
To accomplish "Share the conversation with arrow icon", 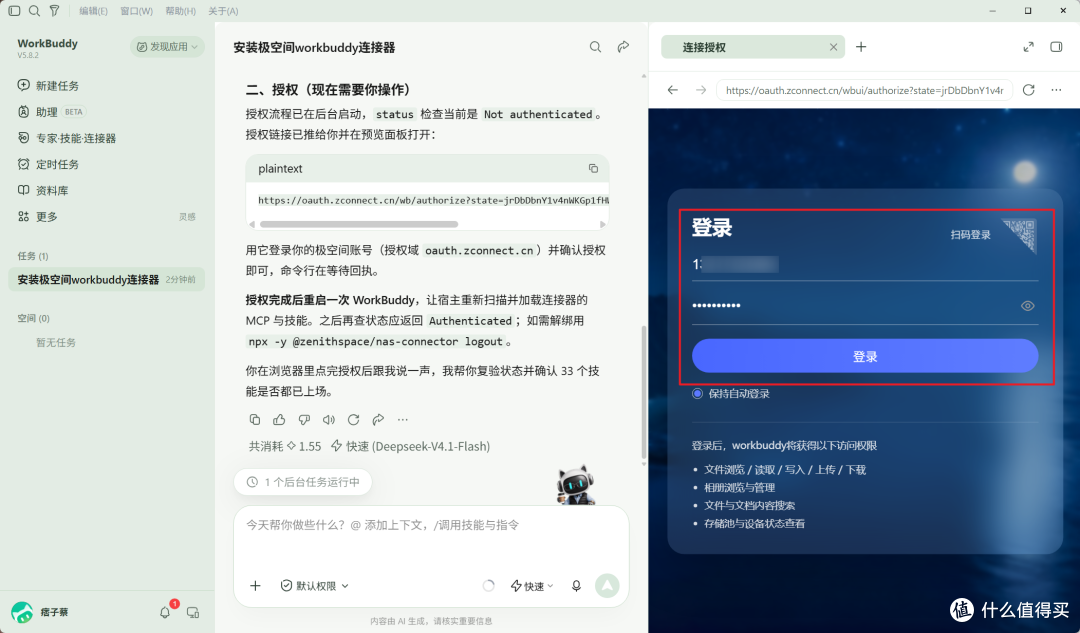I will [623, 47].
